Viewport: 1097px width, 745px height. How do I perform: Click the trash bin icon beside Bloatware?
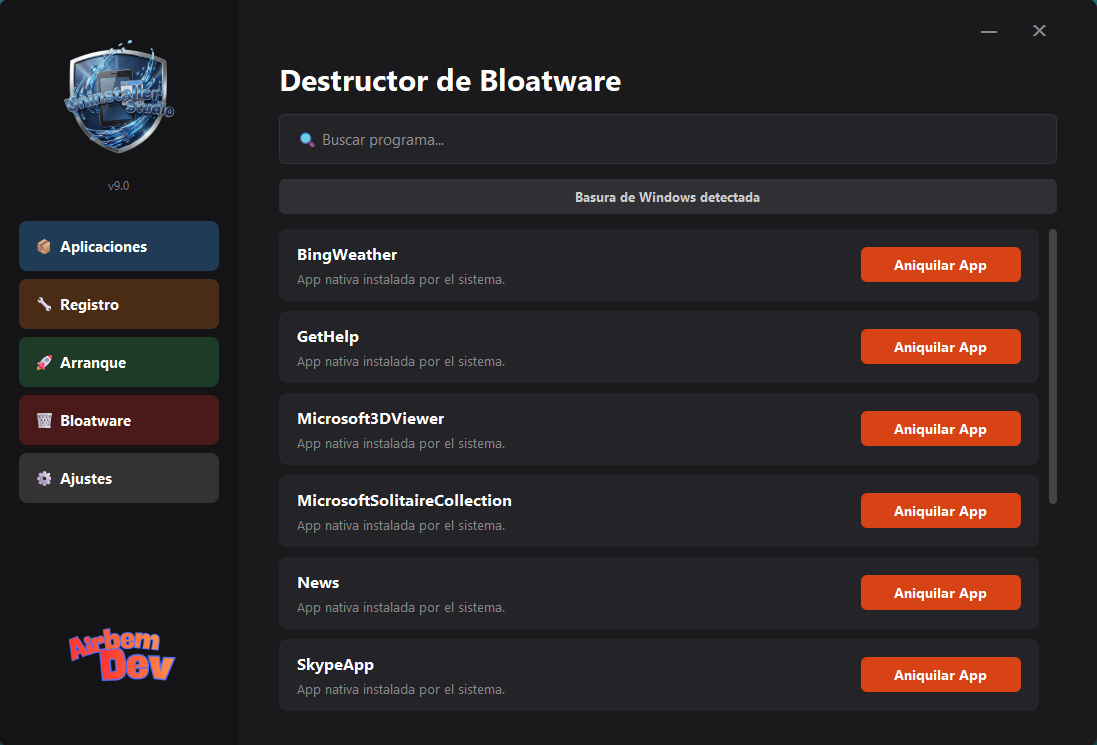[x=44, y=420]
